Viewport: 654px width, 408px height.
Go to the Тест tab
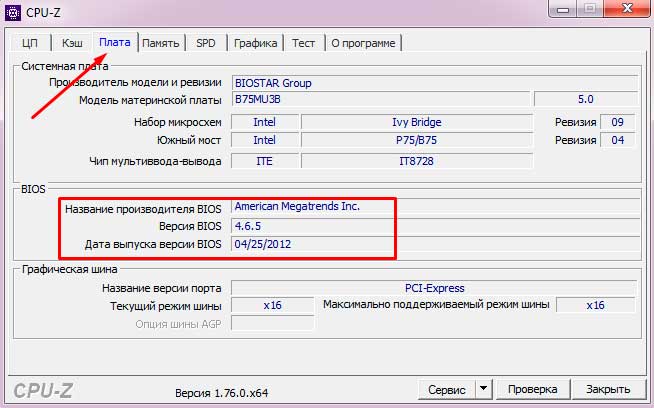pyautogui.click(x=303, y=43)
